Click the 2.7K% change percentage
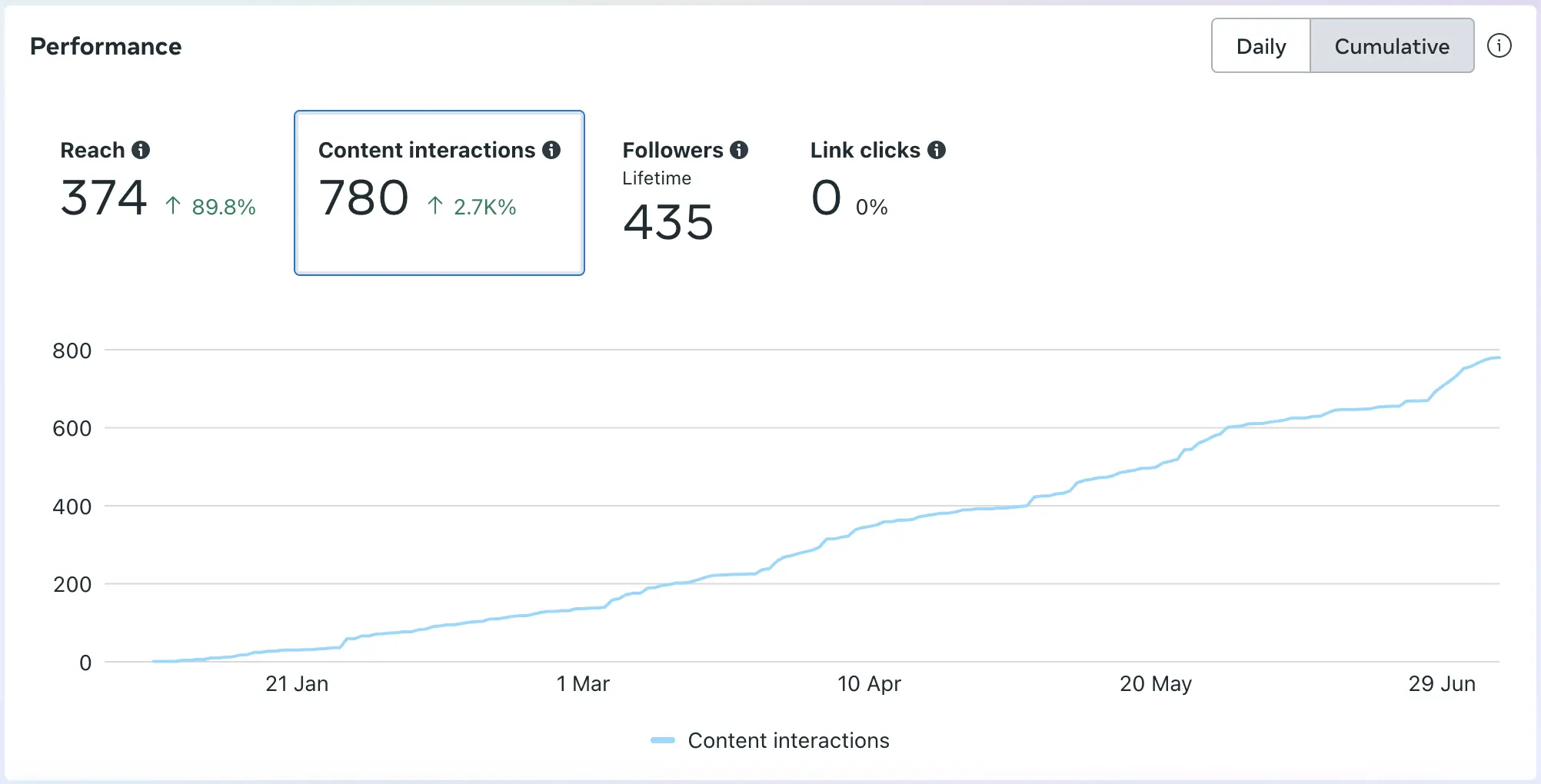The height and width of the screenshot is (784, 1541). (484, 207)
